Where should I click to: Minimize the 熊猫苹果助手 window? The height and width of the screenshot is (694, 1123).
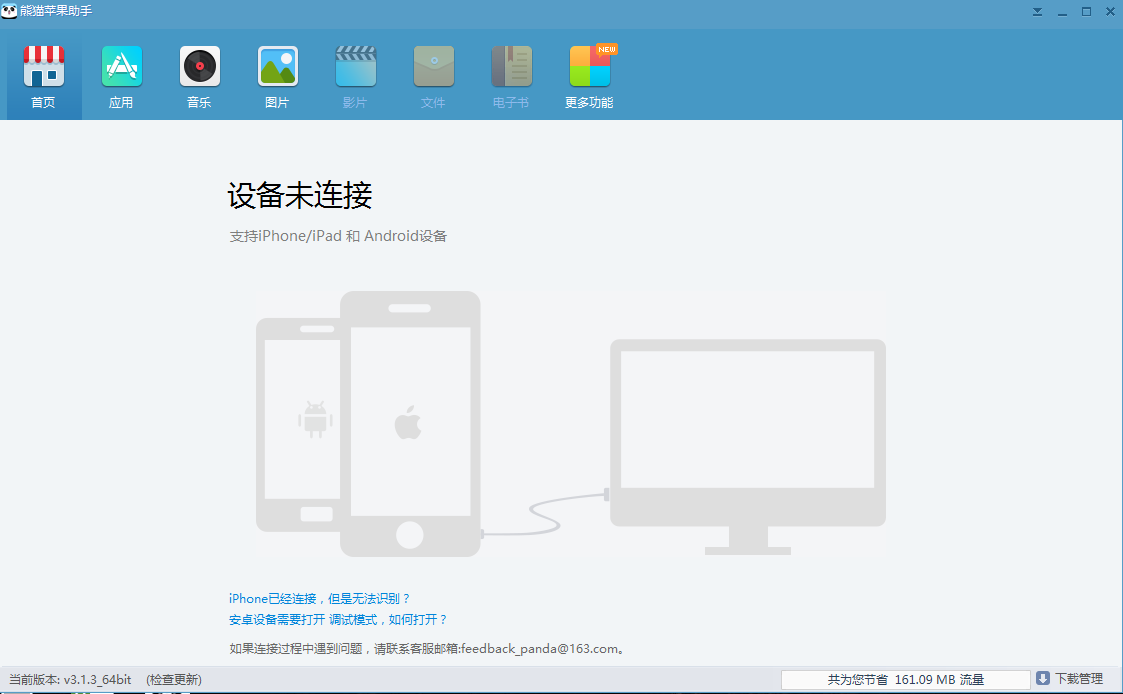pos(1062,12)
